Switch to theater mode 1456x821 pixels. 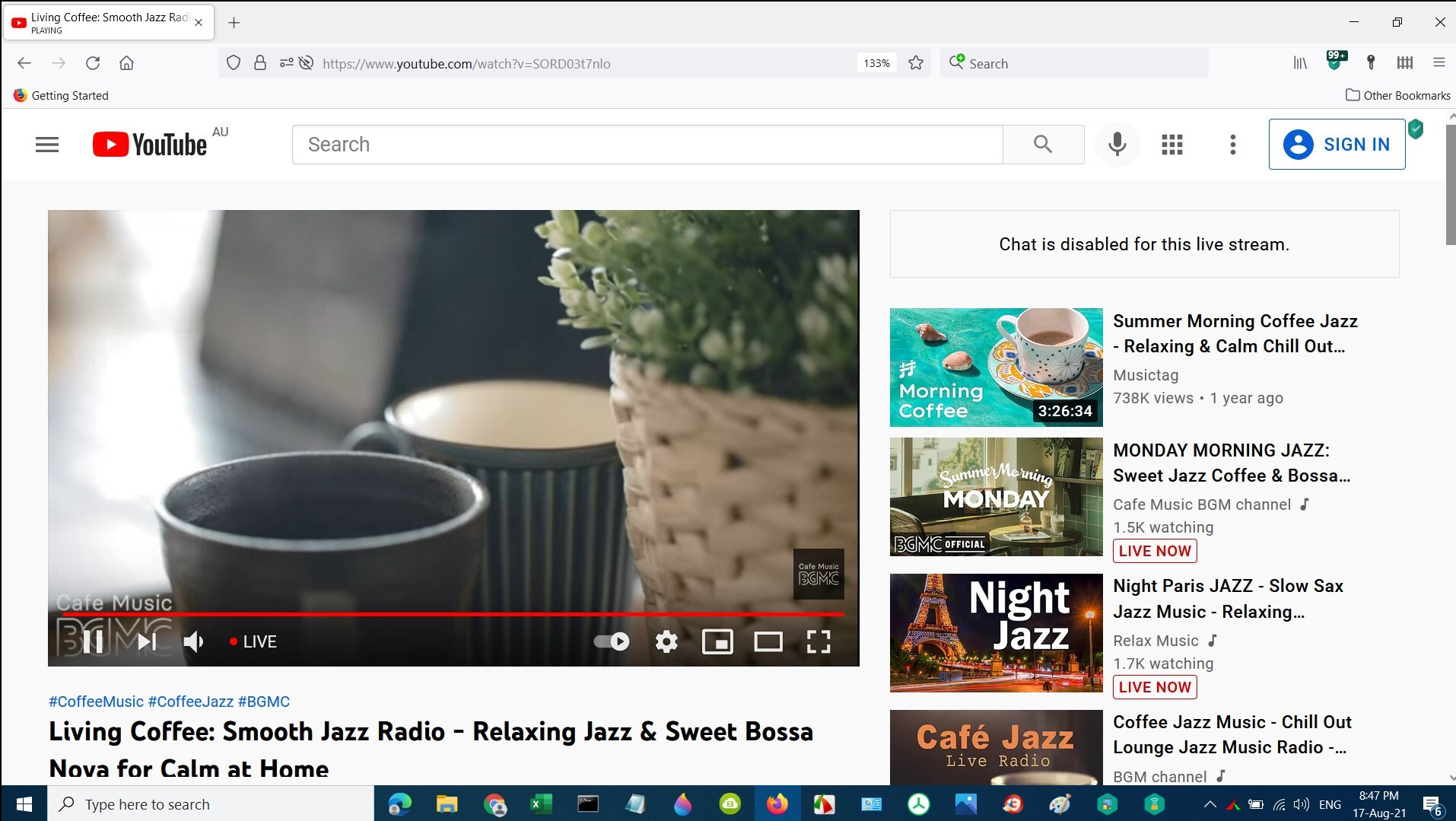pos(768,641)
